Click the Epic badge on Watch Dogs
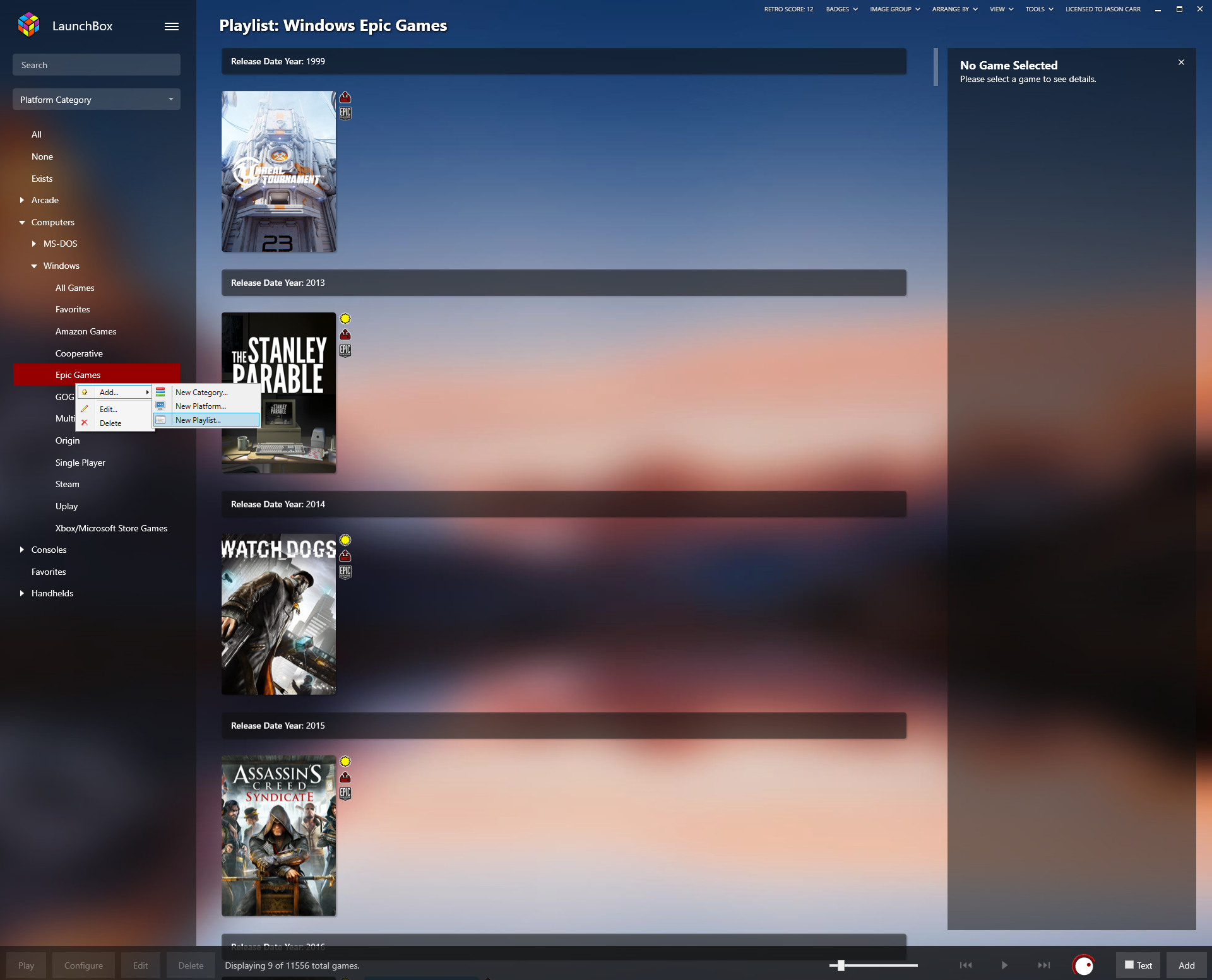The image size is (1212, 980). pos(345,572)
